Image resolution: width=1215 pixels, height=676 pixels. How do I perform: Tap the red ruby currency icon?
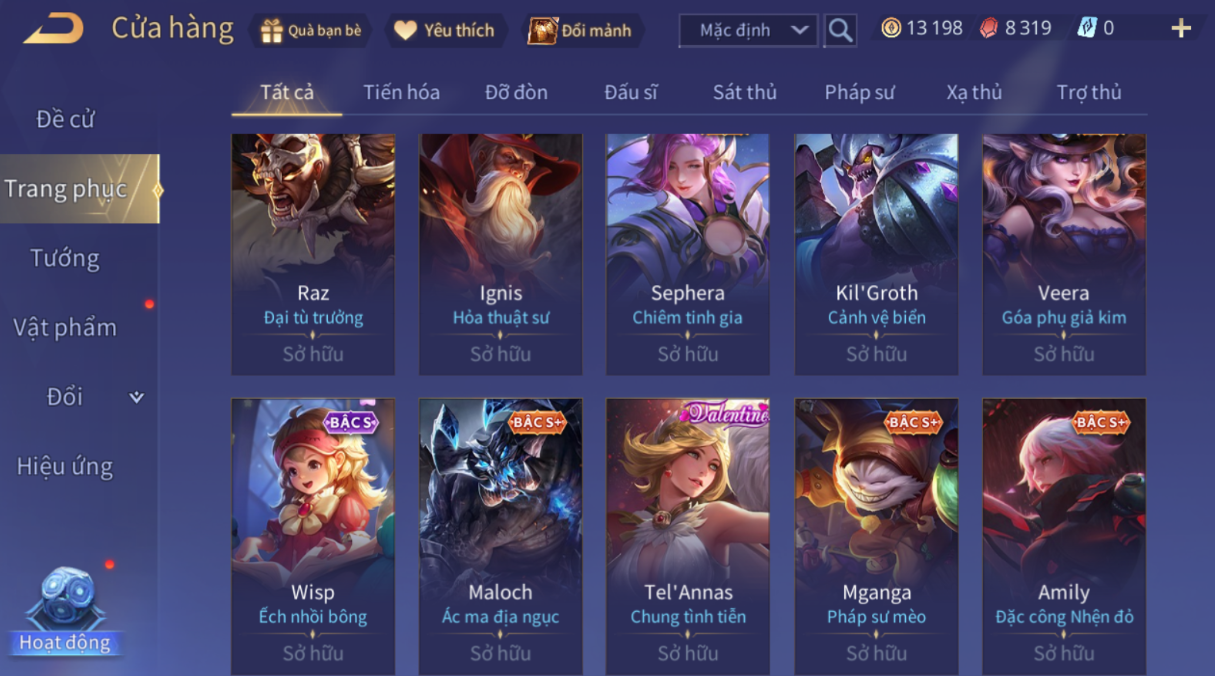pos(989,28)
